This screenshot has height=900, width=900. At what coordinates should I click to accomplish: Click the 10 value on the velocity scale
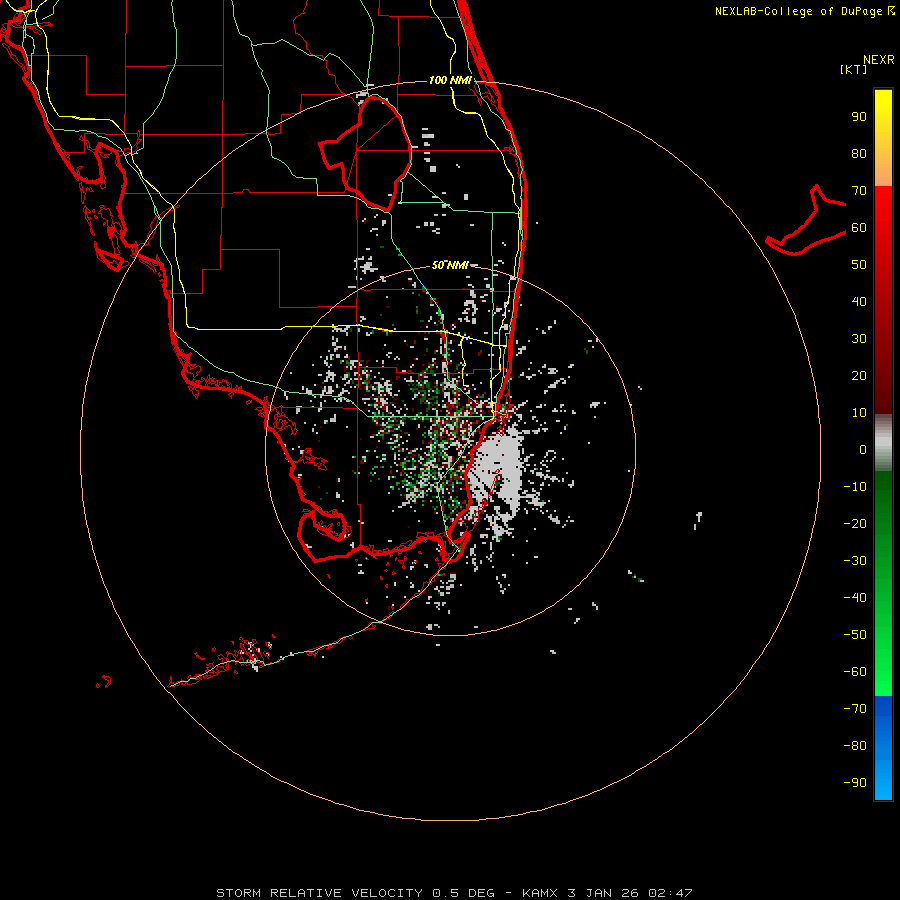[x=859, y=413]
